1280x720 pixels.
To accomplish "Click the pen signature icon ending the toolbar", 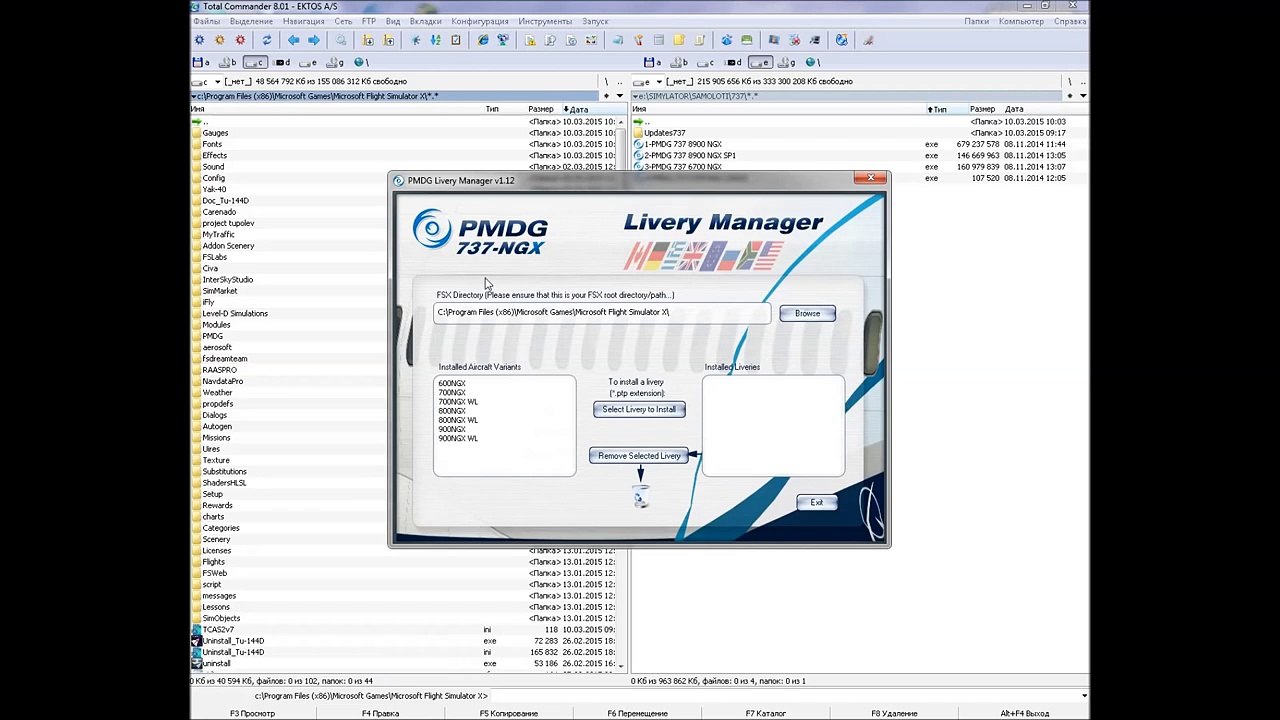I will tap(868, 40).
